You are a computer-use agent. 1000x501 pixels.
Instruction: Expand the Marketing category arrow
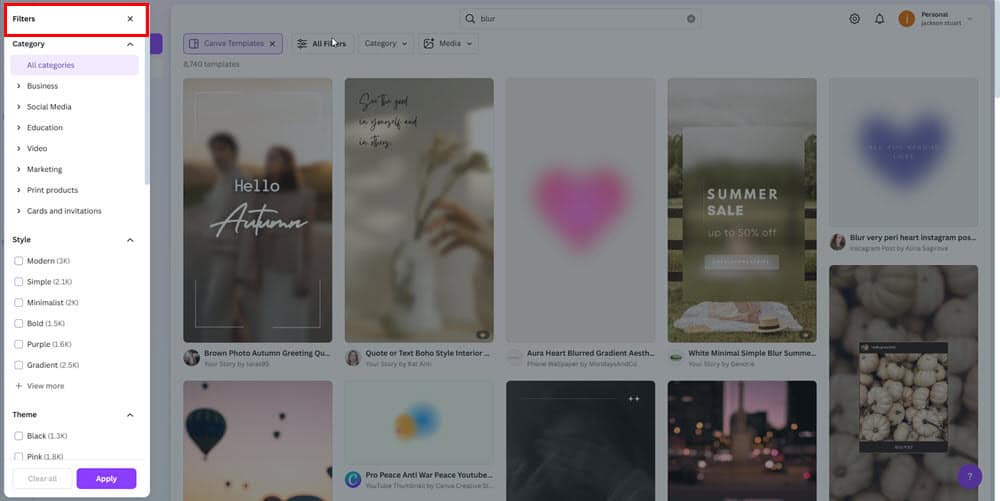point(18,169)
